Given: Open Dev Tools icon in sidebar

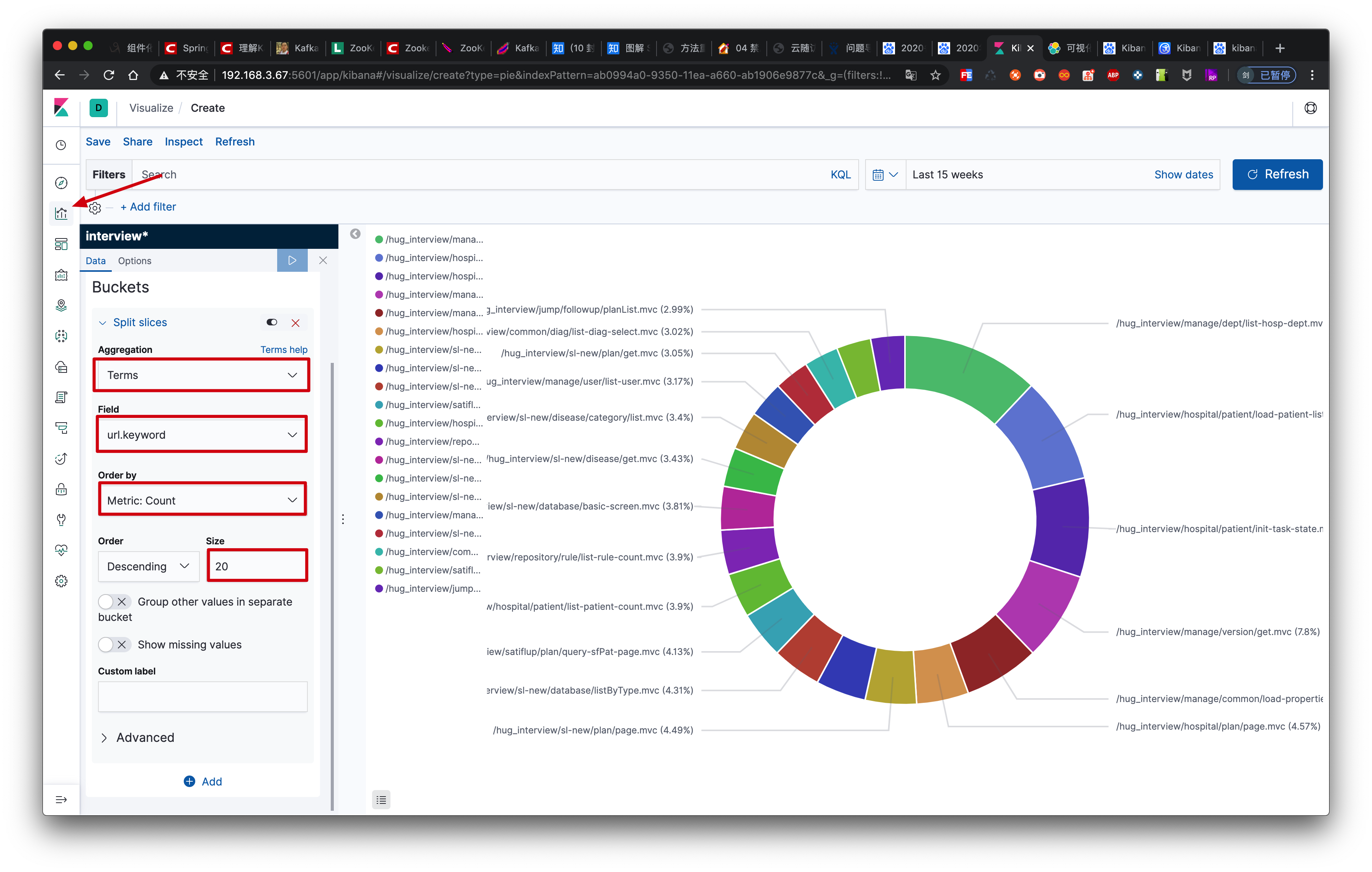Looking at the screenshot, I should 61,520.
